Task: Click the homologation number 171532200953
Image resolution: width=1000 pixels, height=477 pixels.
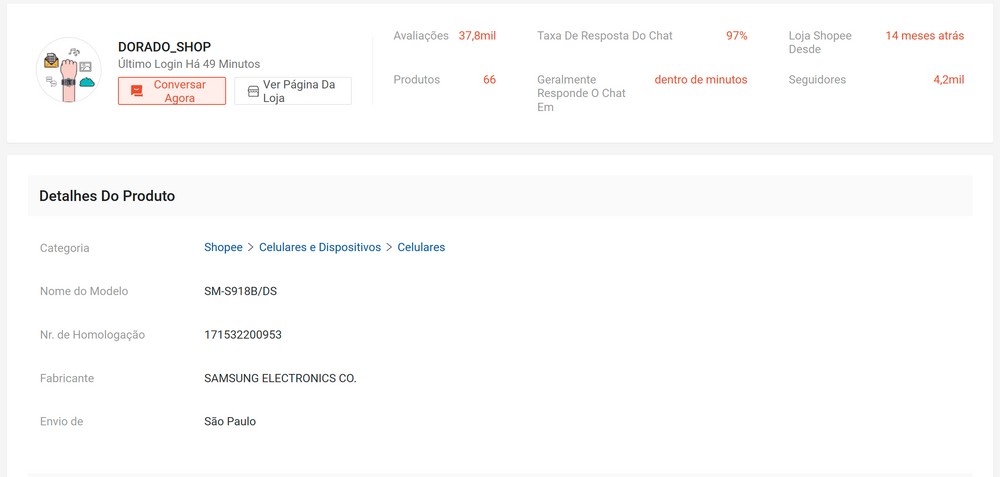Action: pos(243,335)
